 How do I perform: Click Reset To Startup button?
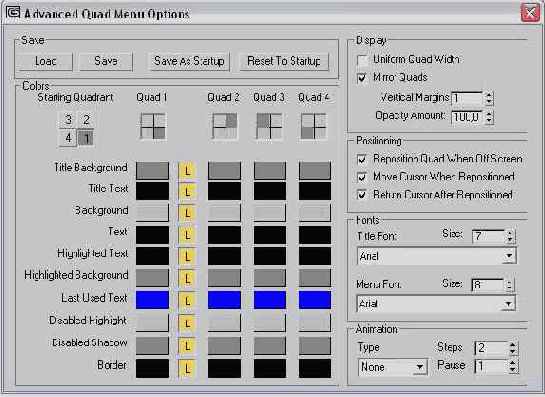tap(284, 62)
